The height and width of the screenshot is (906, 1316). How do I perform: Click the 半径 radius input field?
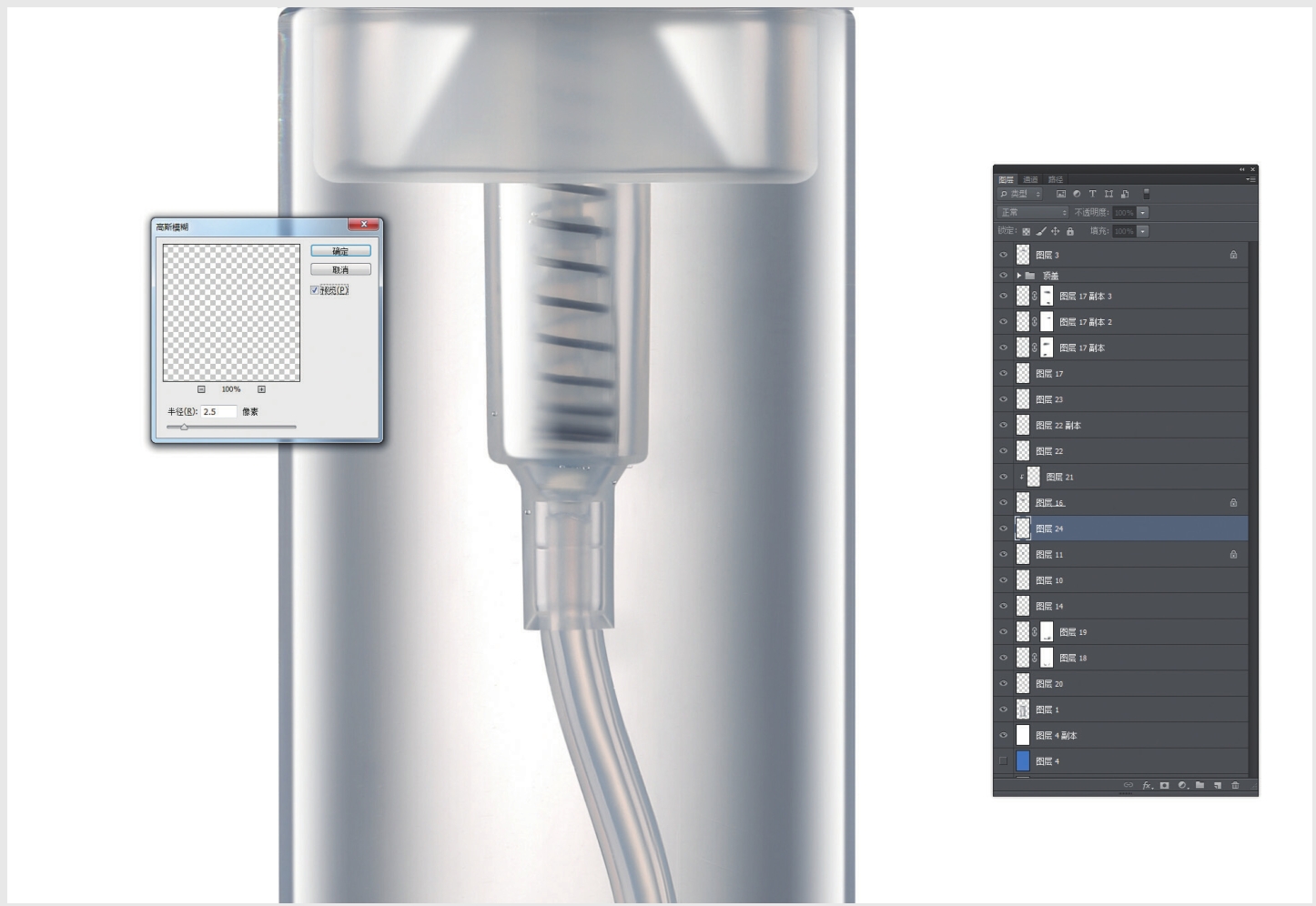218,412
